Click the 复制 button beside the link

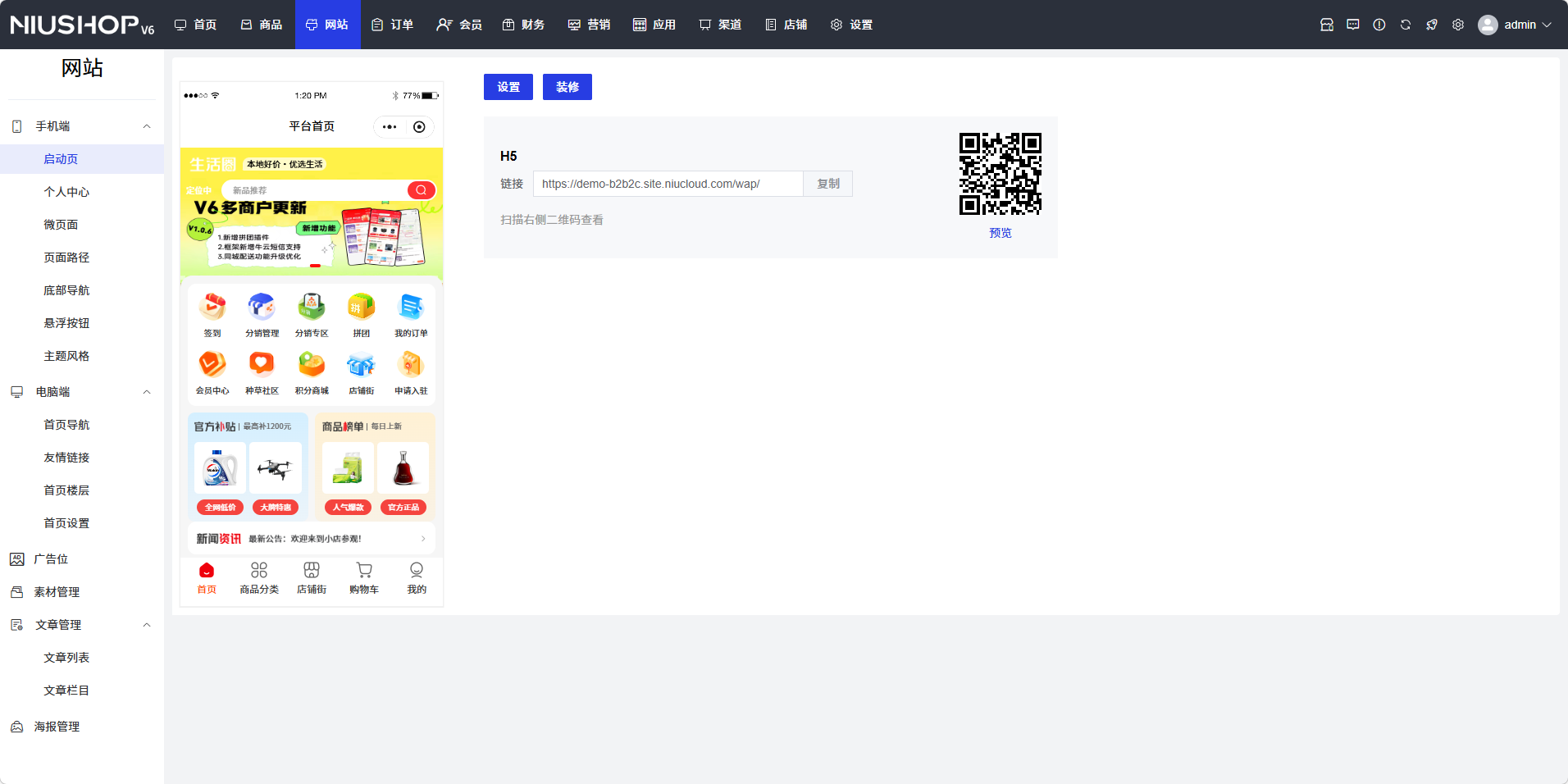[828, 184]
